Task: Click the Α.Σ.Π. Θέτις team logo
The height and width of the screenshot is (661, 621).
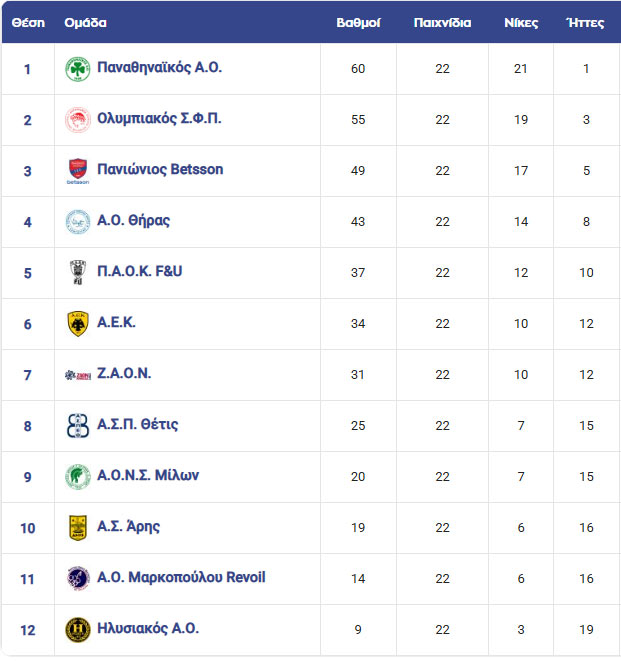Action: 78,426
